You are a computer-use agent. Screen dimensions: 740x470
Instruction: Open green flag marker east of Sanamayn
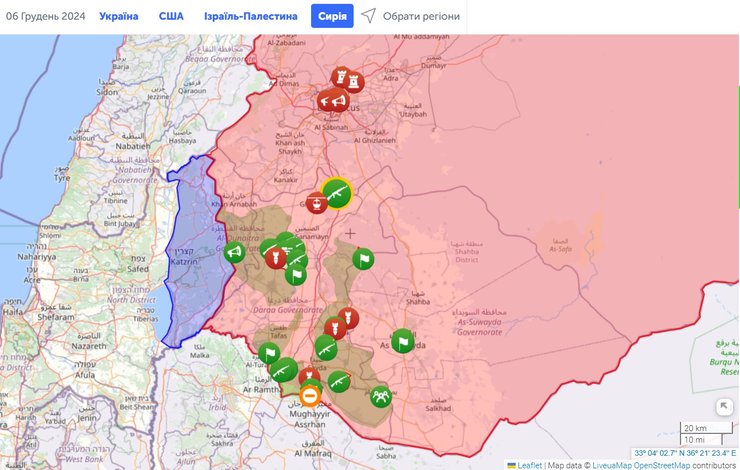[x=363, y=259]
